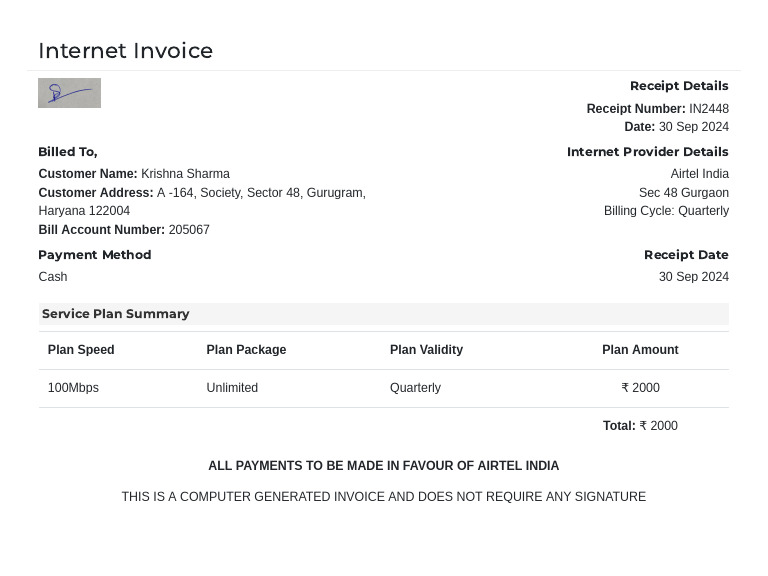Click the Plan Speed column header
This screenshot has width=768, height=576.
(81, 350)
